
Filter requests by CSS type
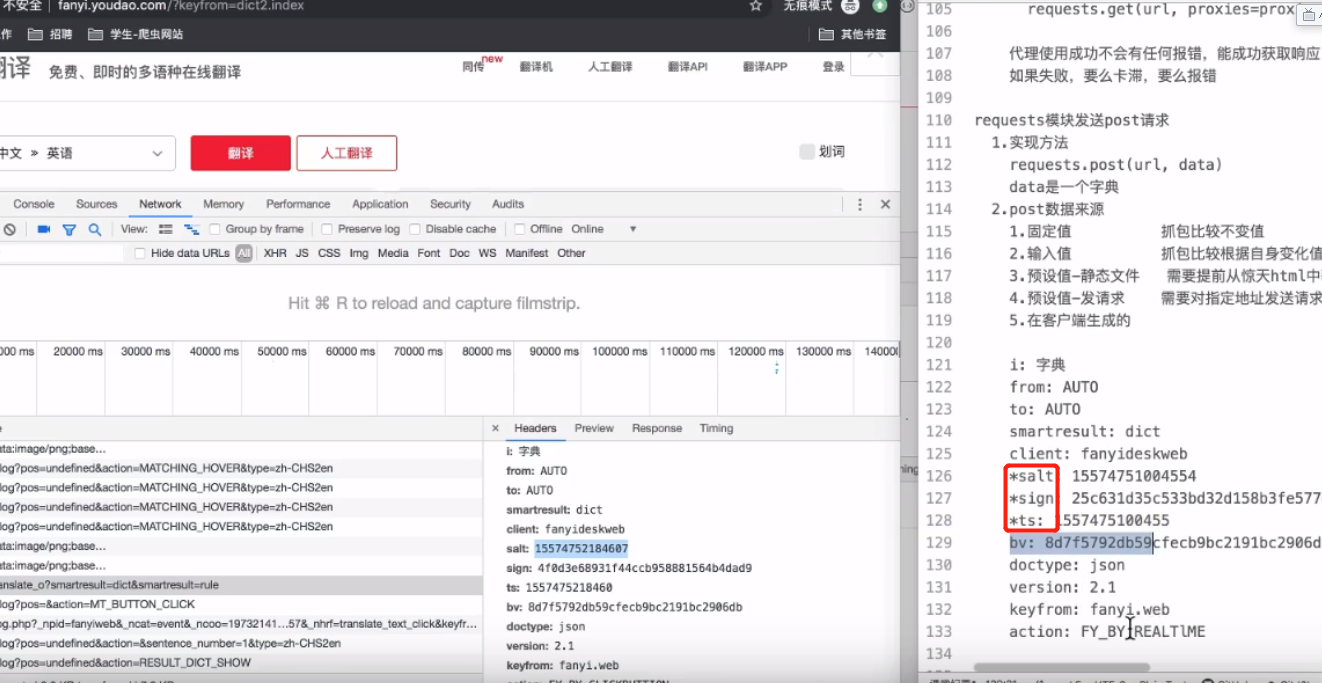329,253
